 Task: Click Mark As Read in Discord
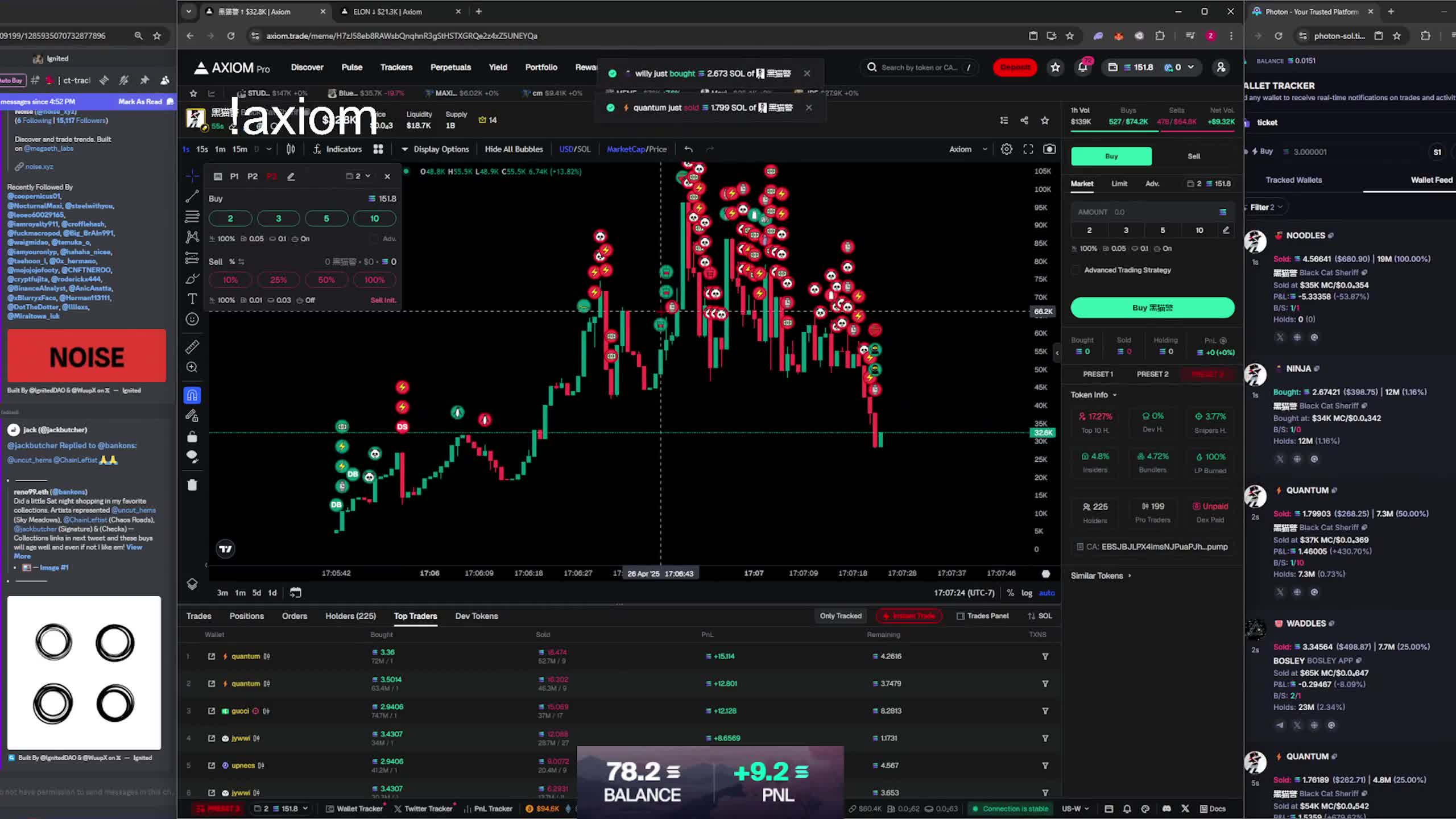(140, 101)
